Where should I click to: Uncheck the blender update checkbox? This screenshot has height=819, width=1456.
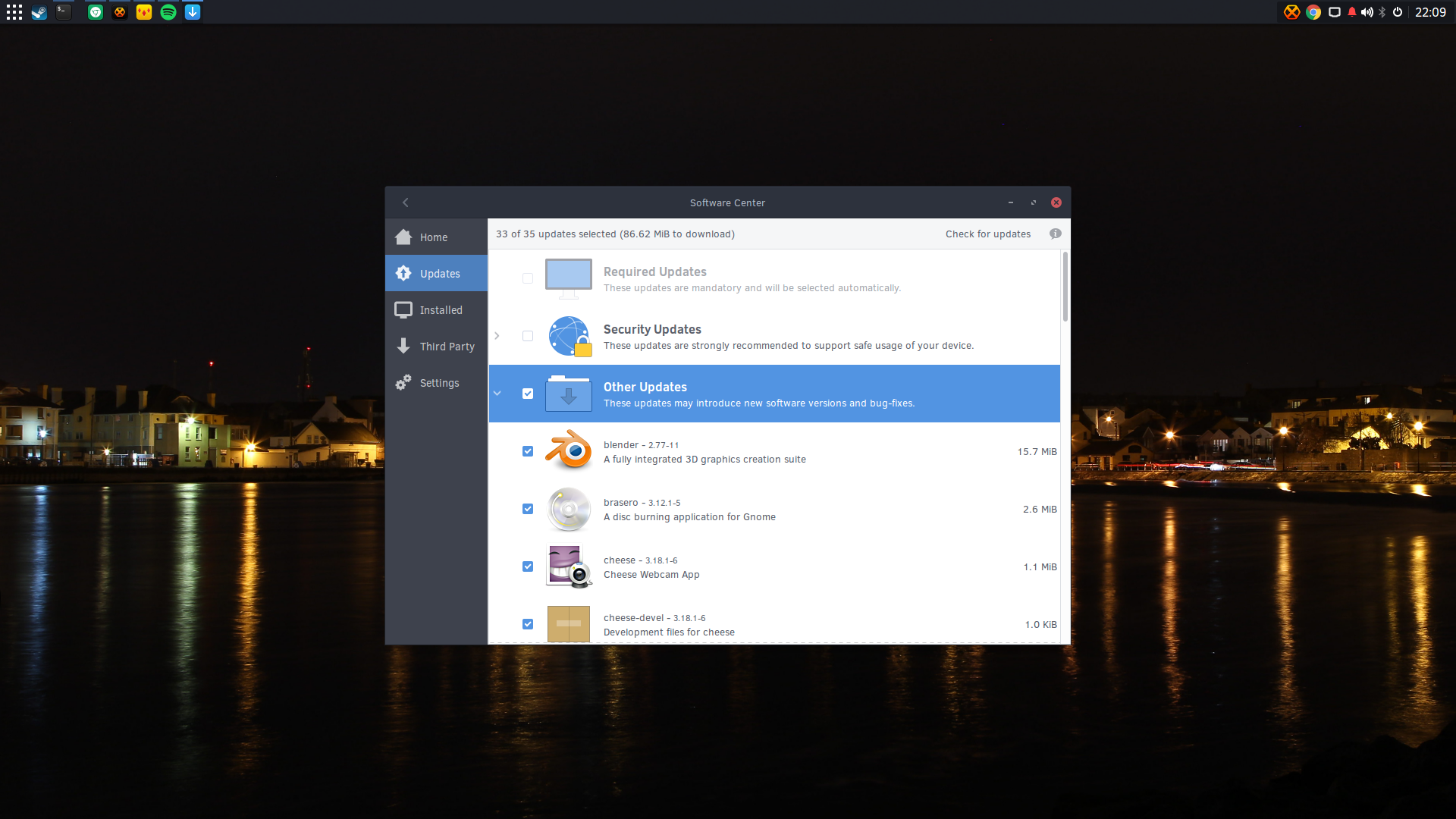[528, 451]
